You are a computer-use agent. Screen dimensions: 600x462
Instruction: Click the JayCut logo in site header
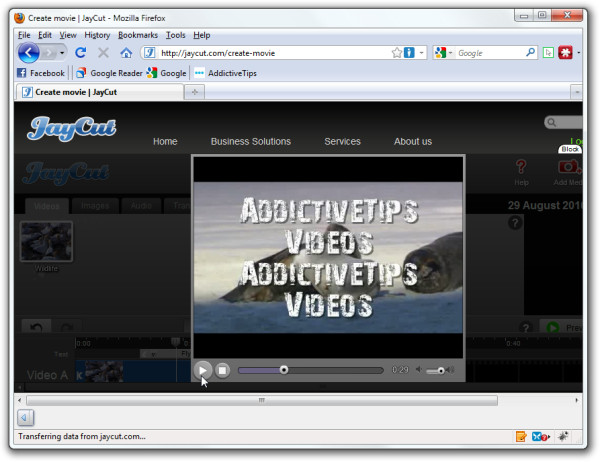coord(72,128)
